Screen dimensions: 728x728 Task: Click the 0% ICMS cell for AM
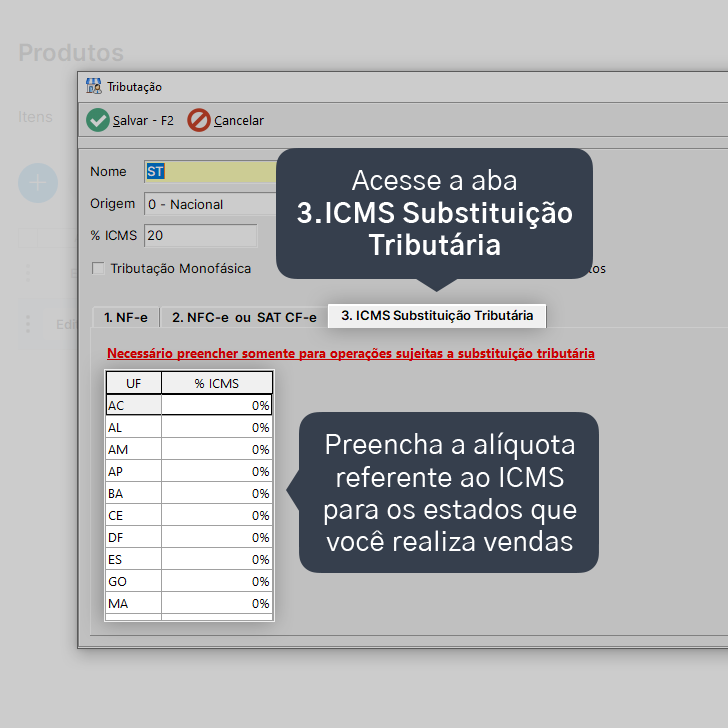(x=217, y=449)
